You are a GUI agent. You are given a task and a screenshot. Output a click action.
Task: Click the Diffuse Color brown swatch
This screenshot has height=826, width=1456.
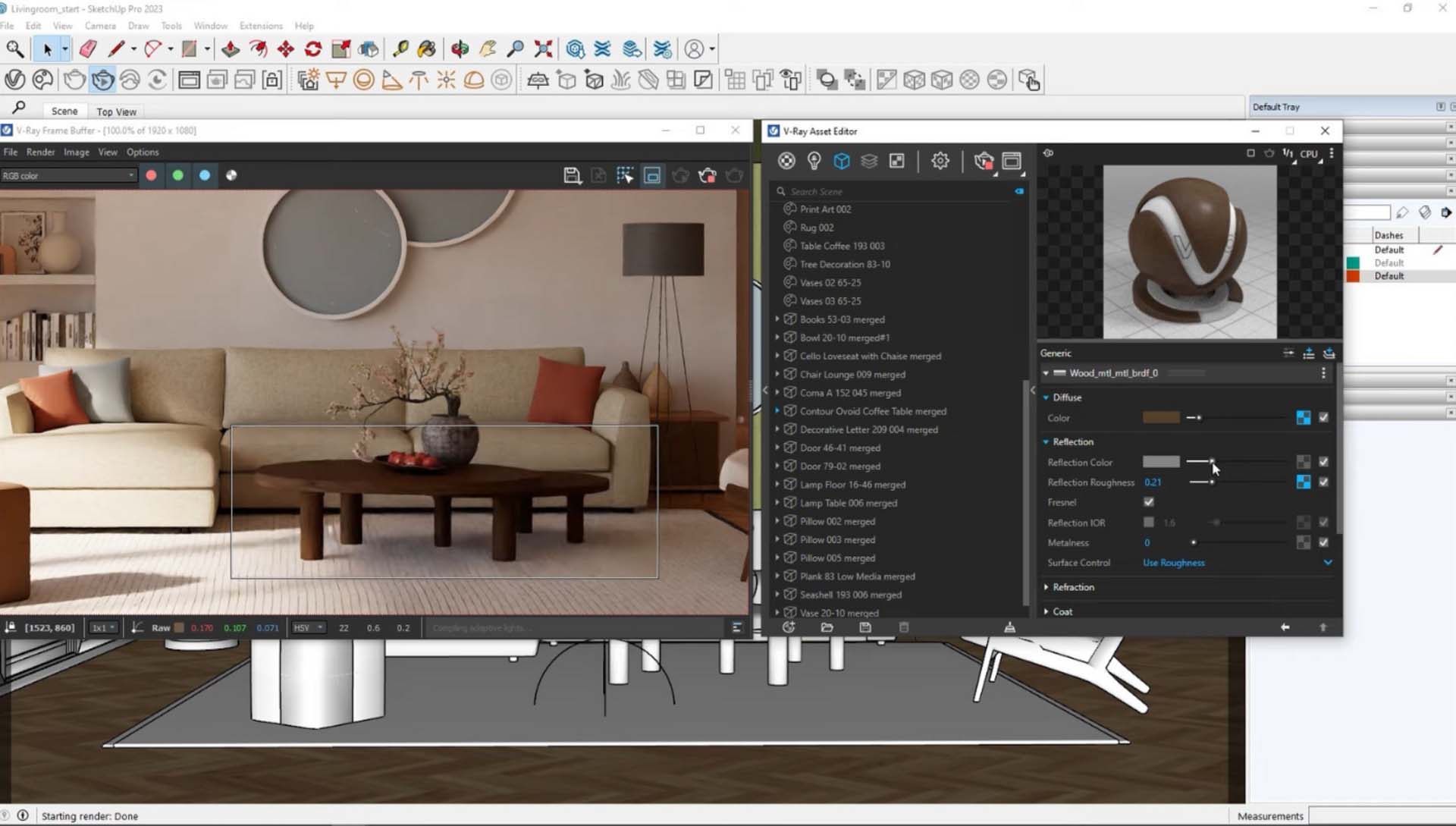point(1161,418)
